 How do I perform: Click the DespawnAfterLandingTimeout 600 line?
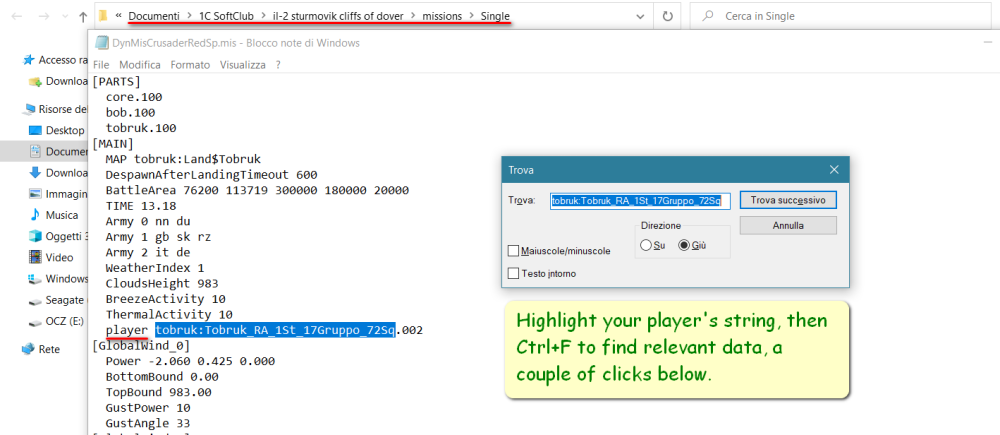tap(211, 174)
